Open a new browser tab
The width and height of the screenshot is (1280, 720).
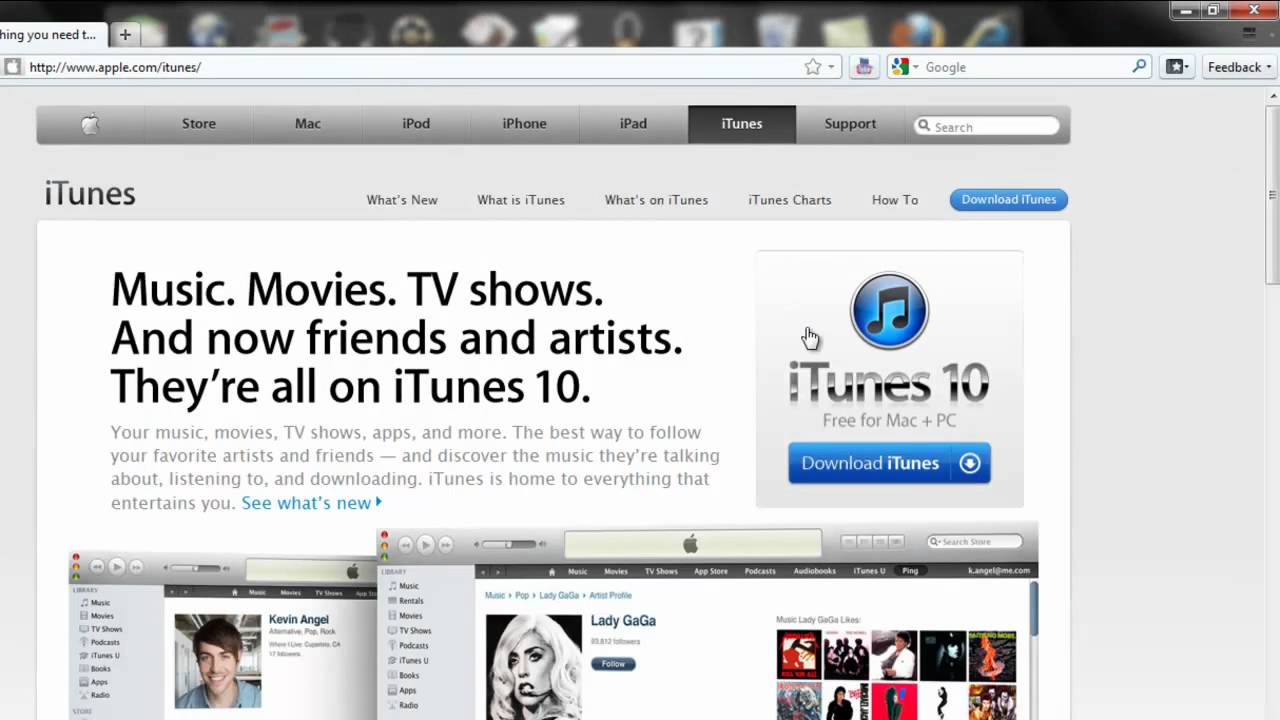point(125,34)
